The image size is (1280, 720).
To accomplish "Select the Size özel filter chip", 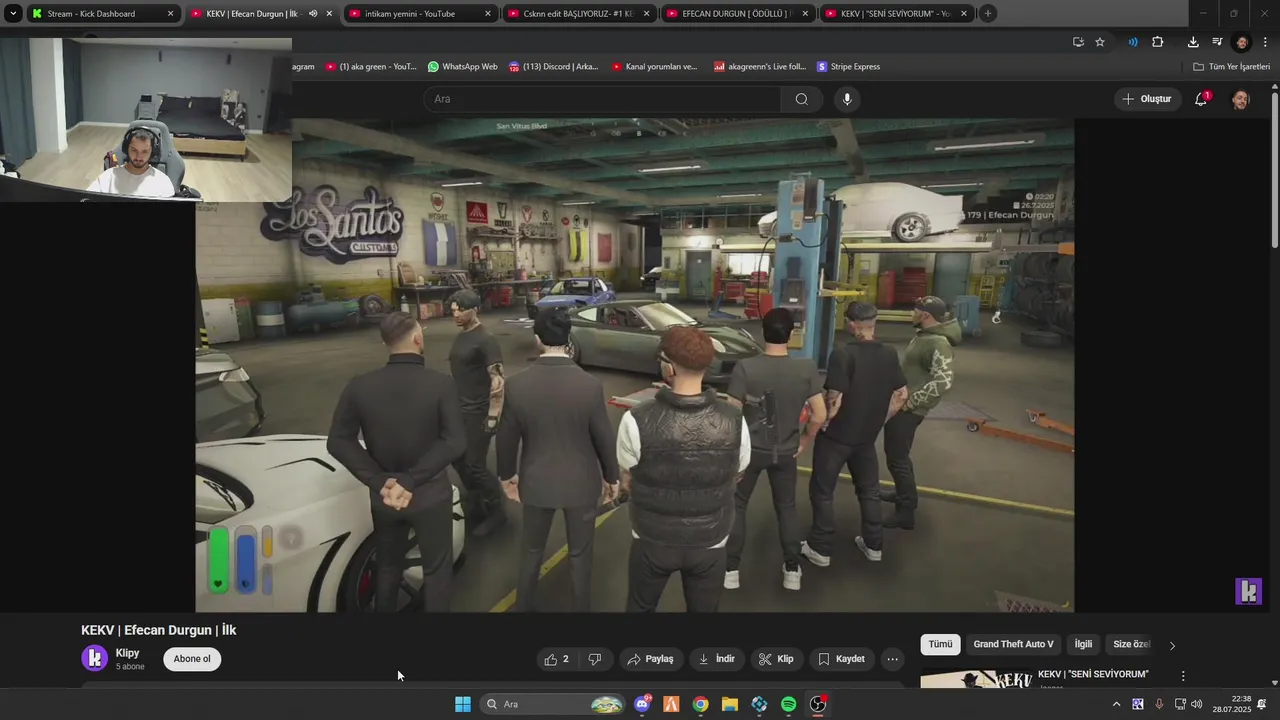I will point(1132,645).
